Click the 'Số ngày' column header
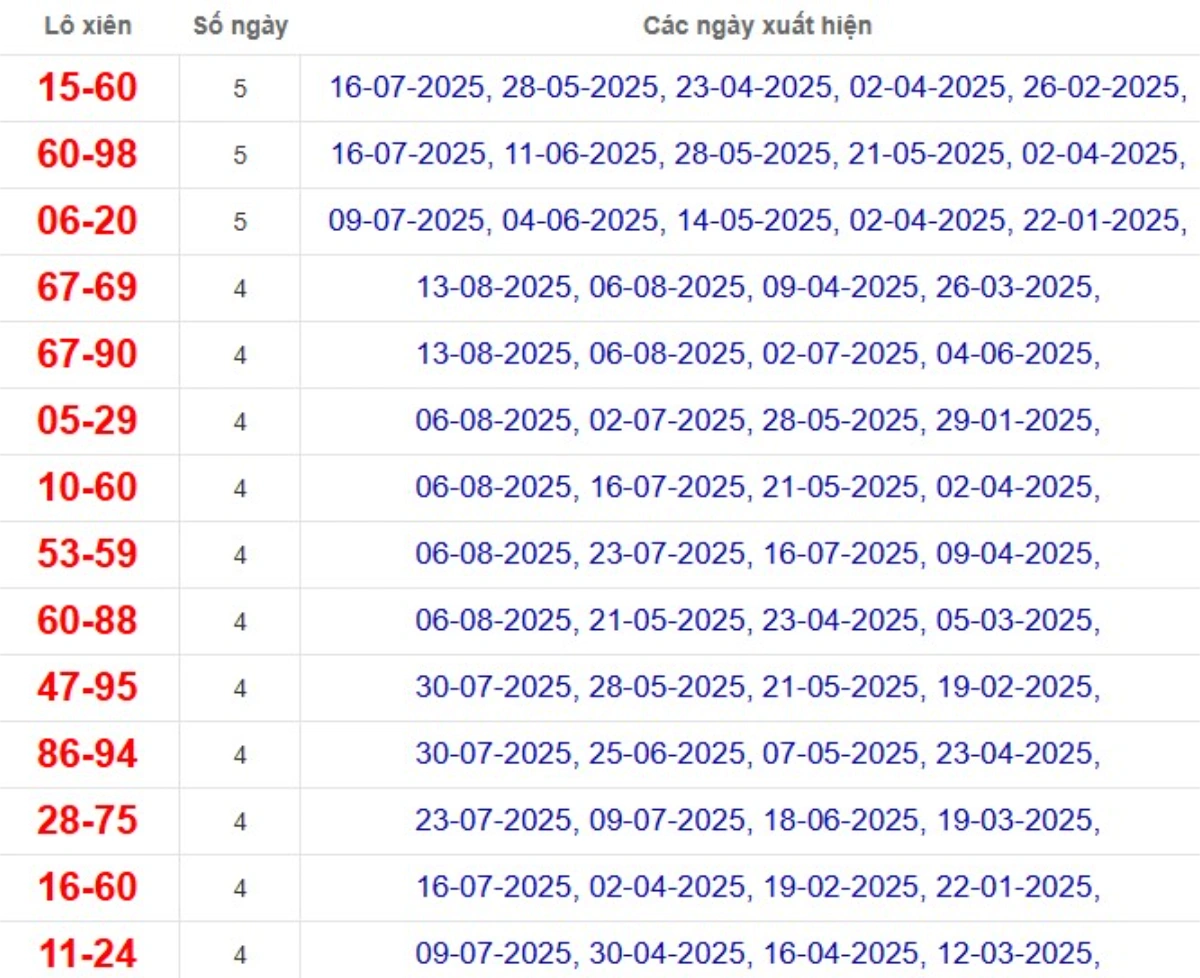The image size is (1200, 978). (240, 26)
